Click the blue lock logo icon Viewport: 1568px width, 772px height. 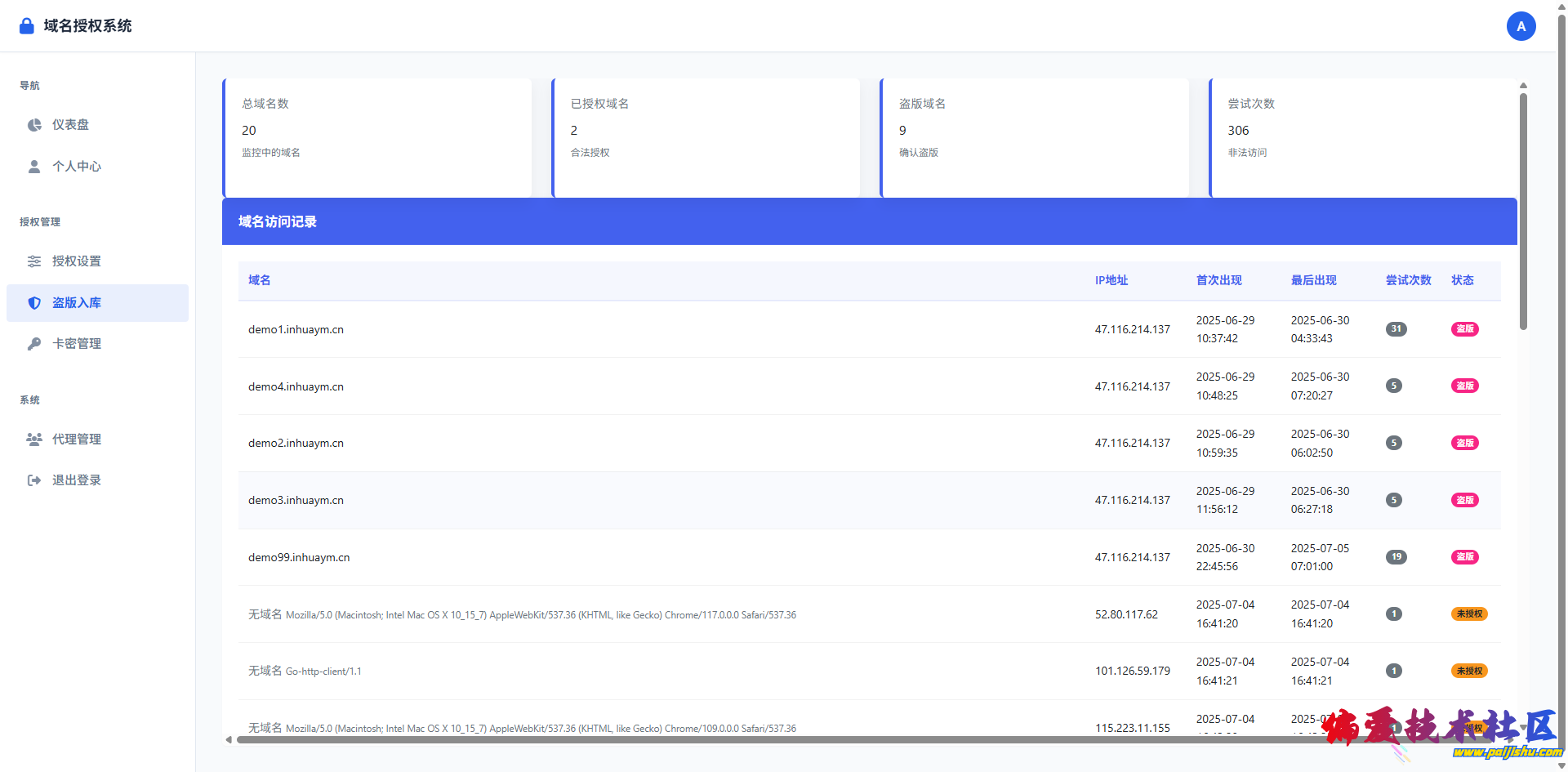(x=27, y=26)
